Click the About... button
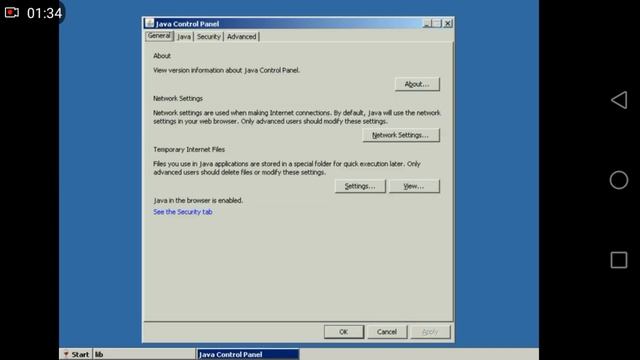 coord(417,84)
